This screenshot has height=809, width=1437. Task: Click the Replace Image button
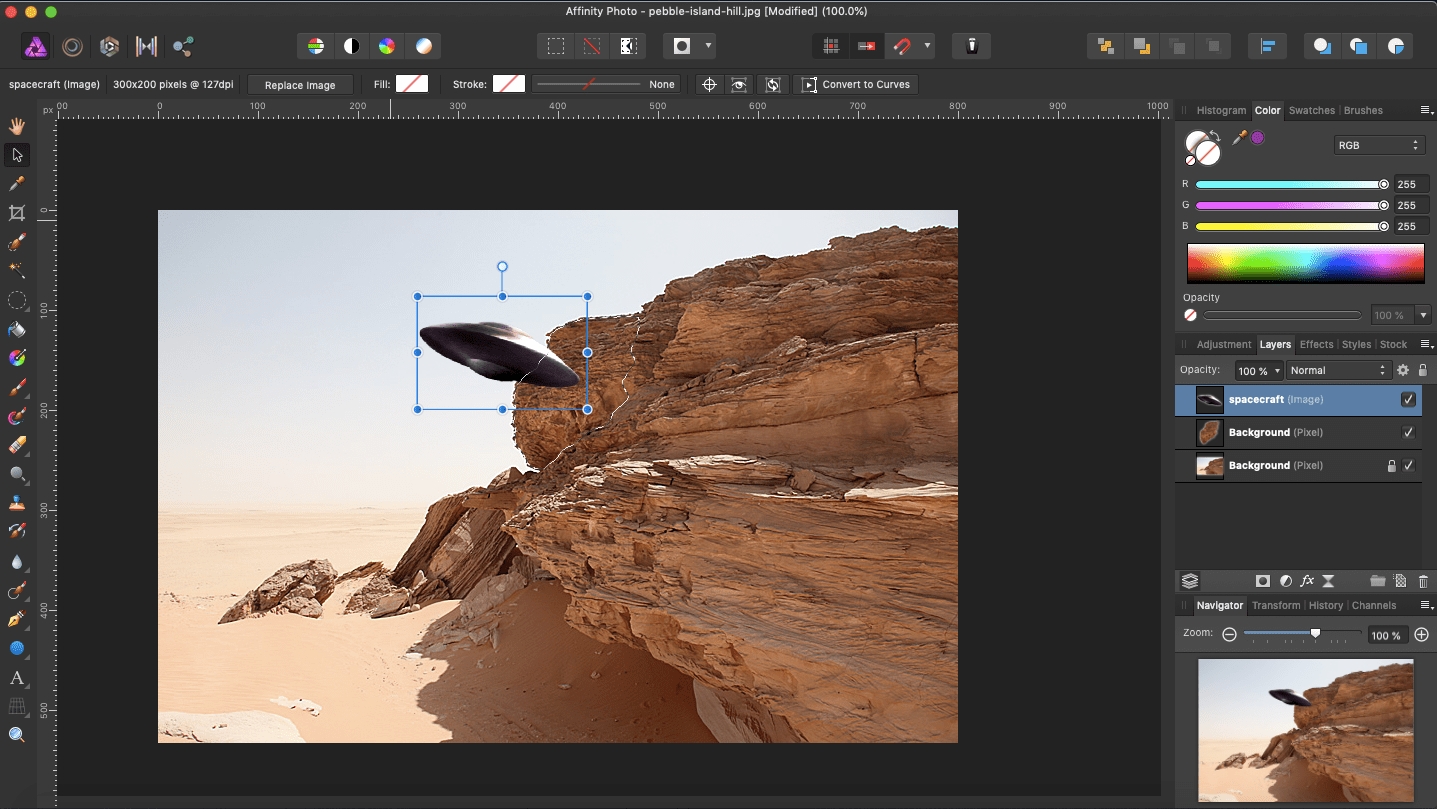point(300,85)
